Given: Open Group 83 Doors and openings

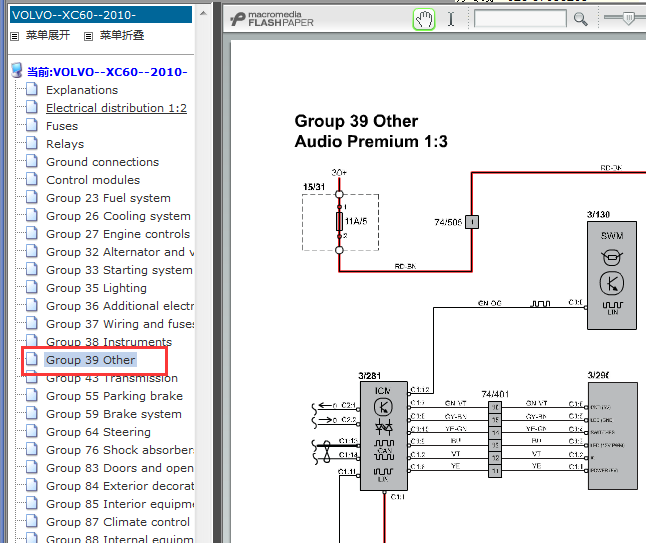Looking at the screenshot, I should [120, 468].
